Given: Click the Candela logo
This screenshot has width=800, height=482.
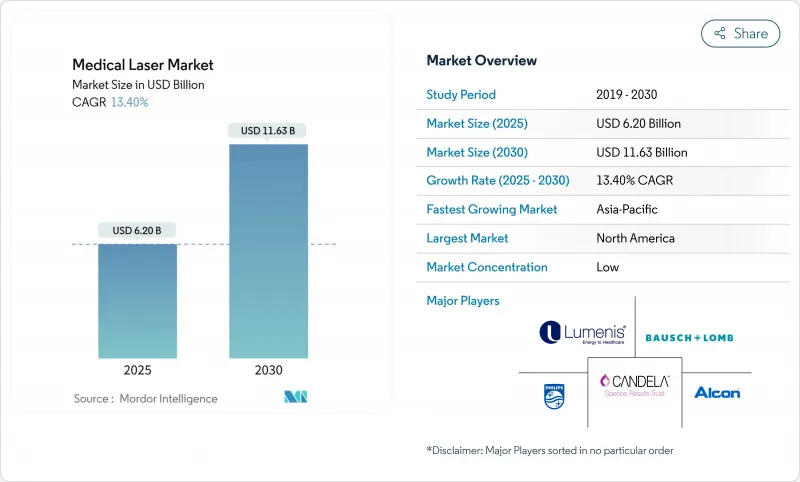Looking at the screenshot, I should point(634,386).
